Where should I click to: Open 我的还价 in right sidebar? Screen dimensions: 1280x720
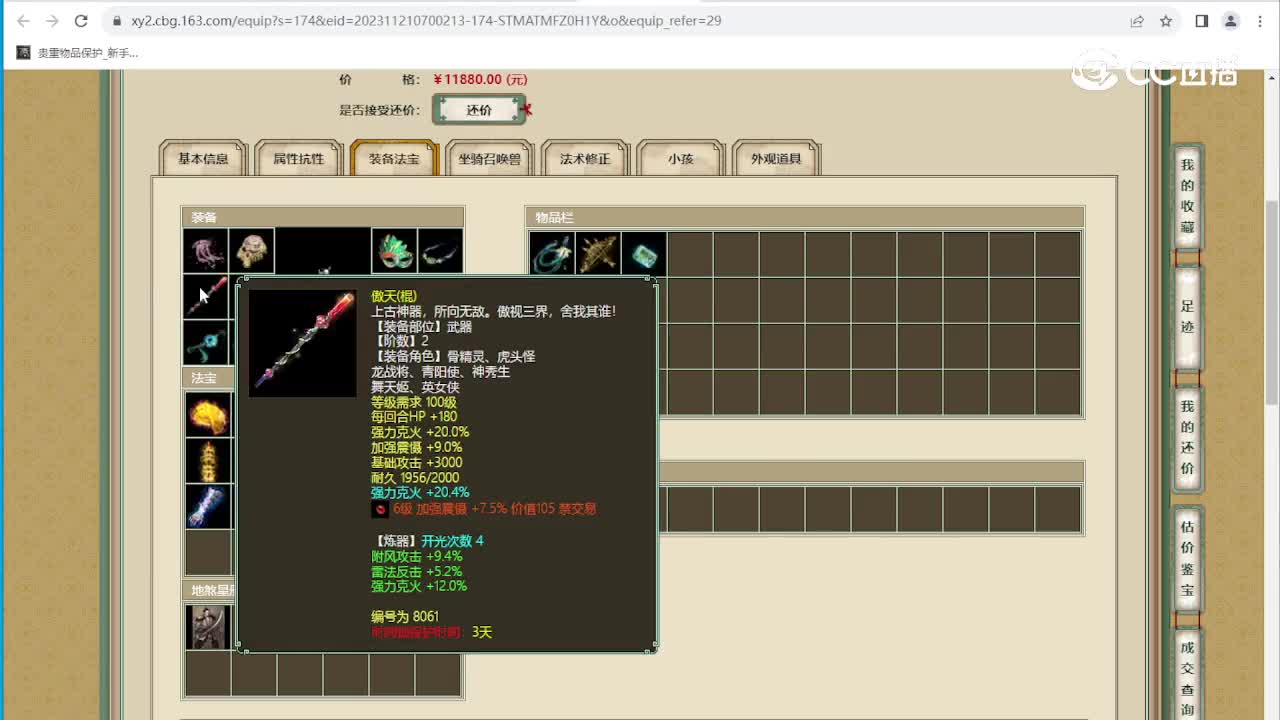tap(1187, 438)
